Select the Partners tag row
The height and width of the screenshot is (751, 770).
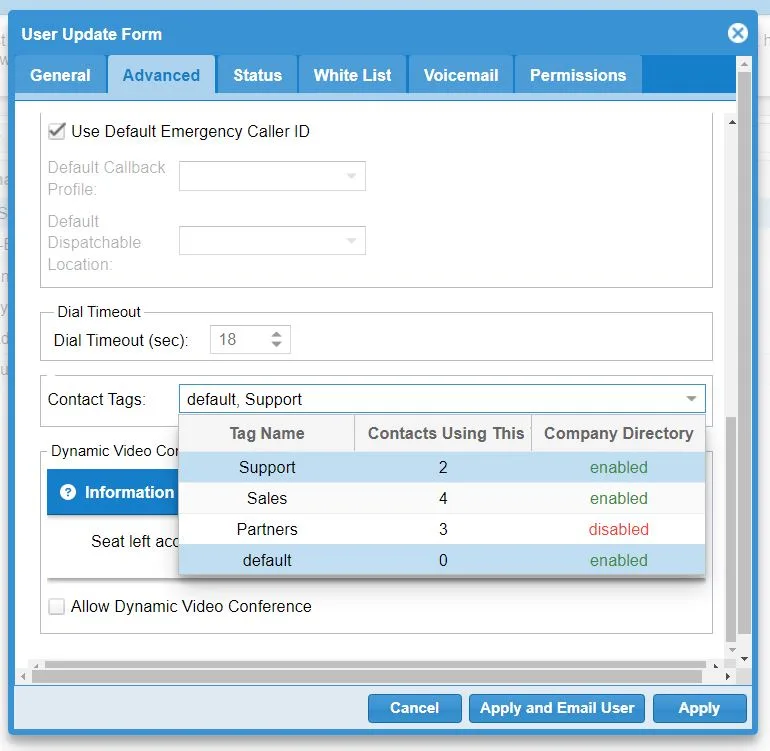tap(442, 529)
